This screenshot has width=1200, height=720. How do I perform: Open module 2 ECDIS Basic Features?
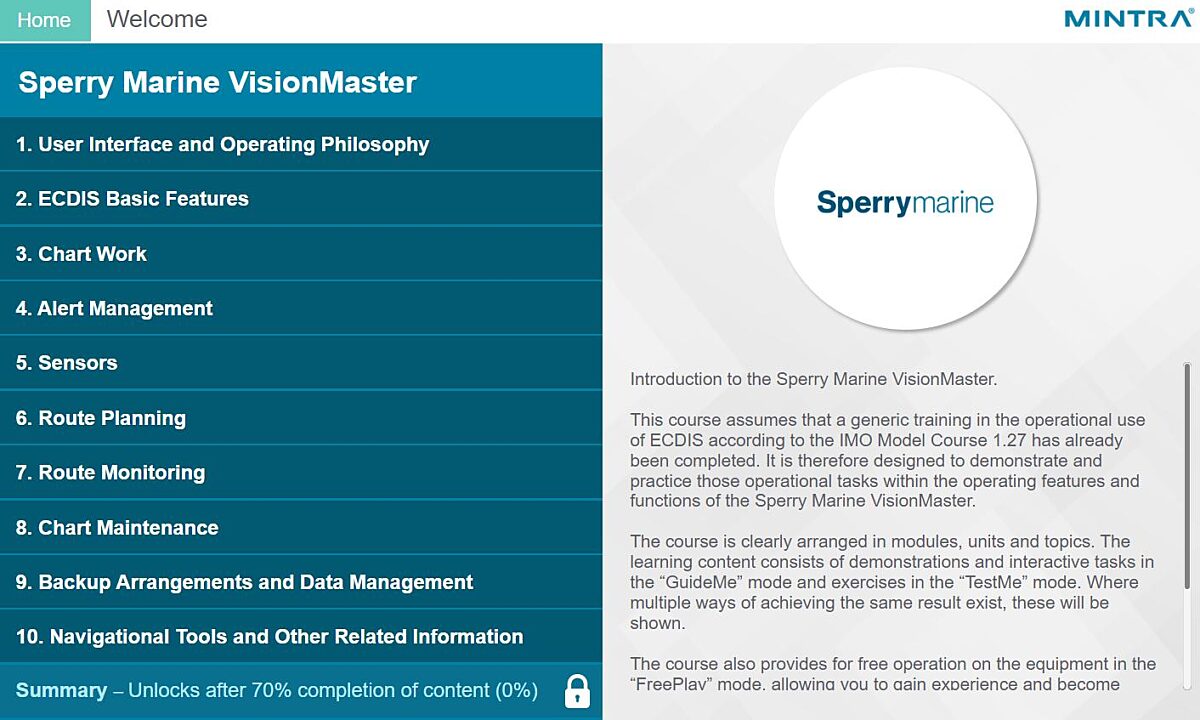pyautogui.click(x=301, y=199)
